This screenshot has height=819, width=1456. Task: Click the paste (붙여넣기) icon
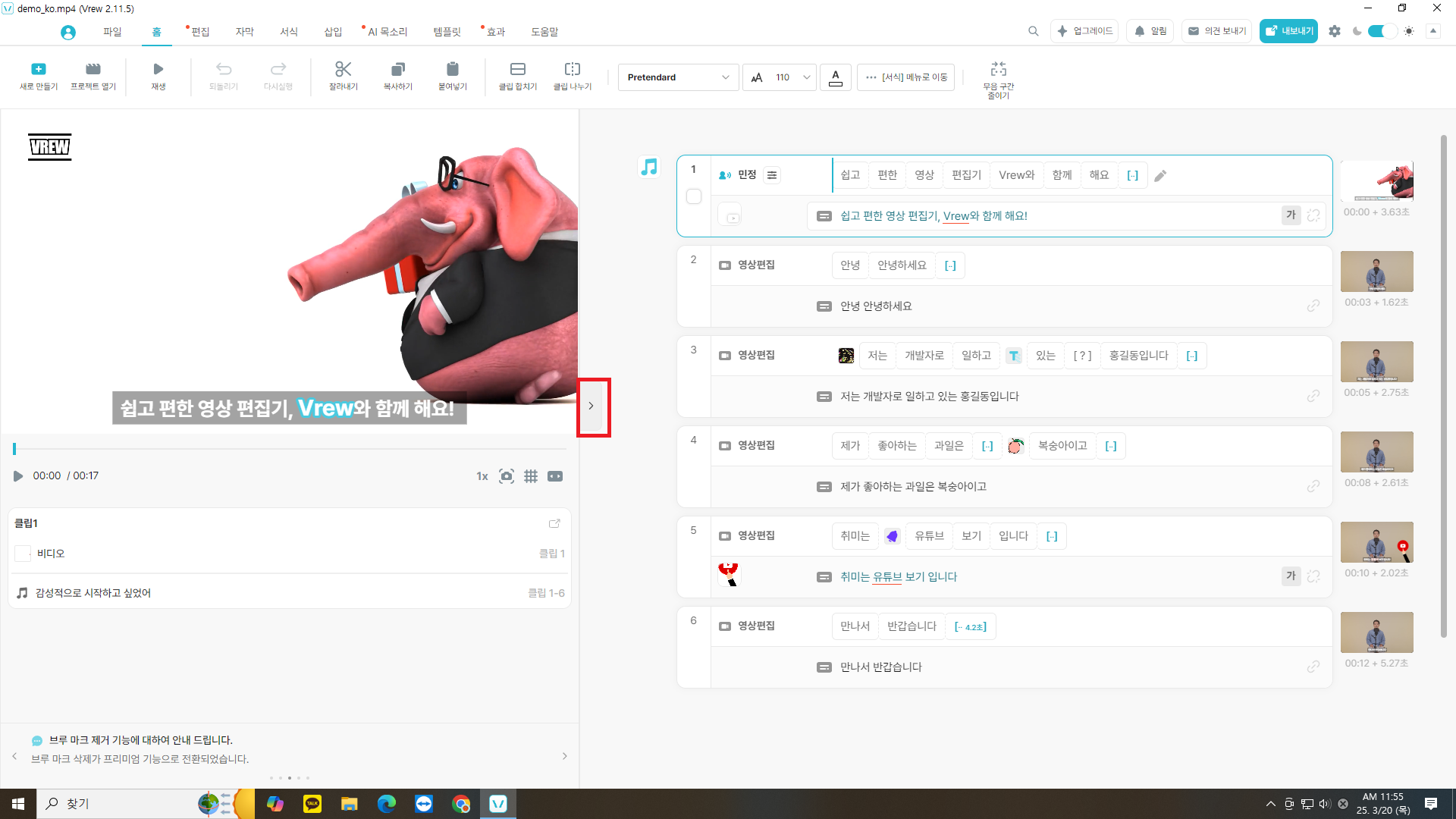coord(452,70)
